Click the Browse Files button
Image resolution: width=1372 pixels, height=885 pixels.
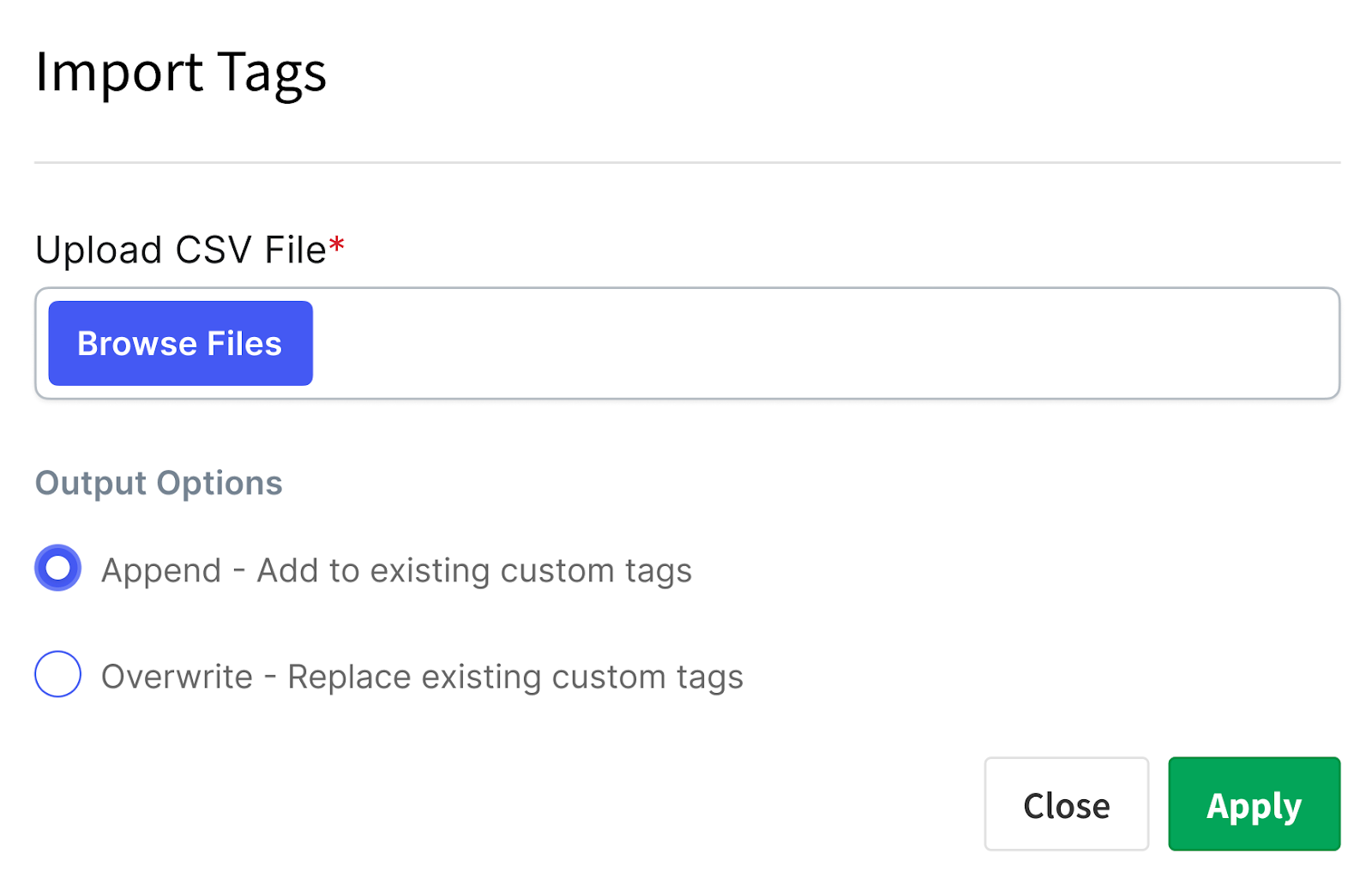tap(180, 343)
